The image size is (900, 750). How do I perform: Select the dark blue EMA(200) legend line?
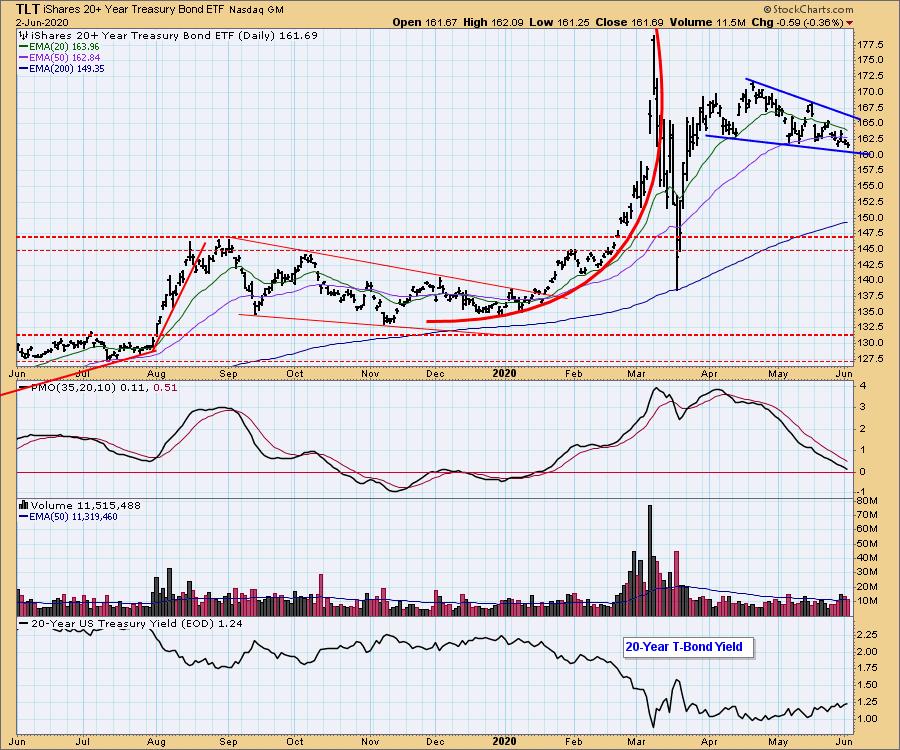(24, 68)
